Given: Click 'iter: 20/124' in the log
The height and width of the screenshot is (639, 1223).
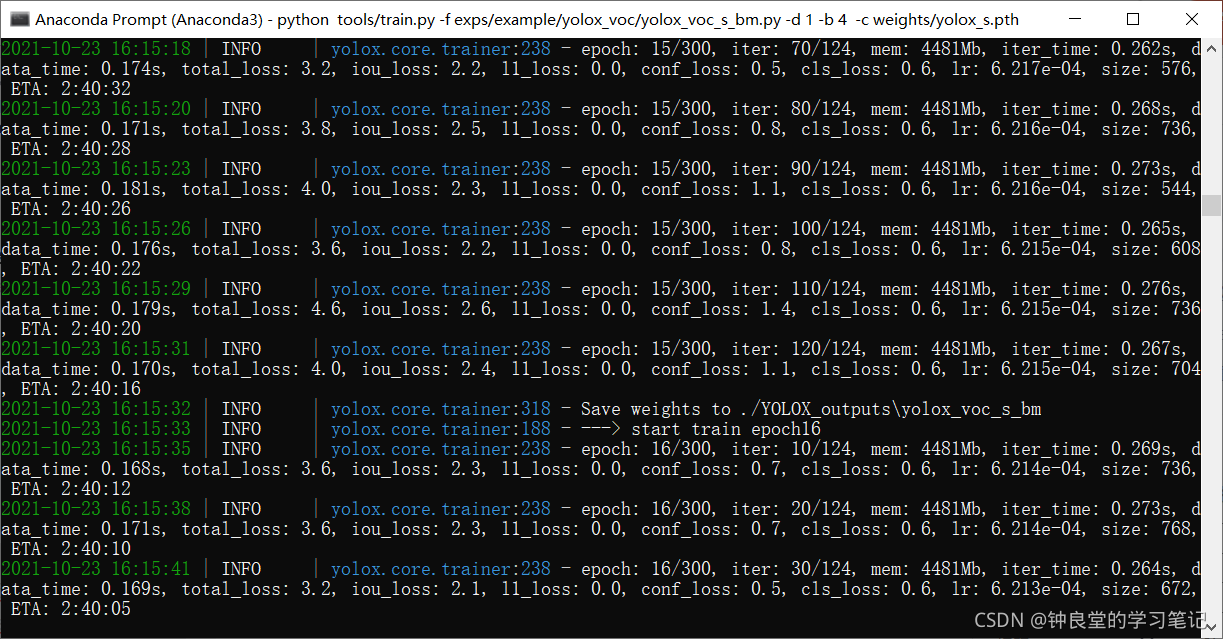Looking at the screenshot, I should (x=791, y=509).
